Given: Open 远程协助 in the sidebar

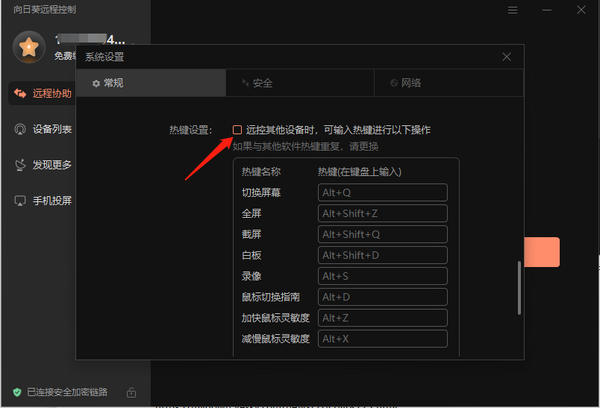Looking at the screenshot, I should [x=42, y=93].
